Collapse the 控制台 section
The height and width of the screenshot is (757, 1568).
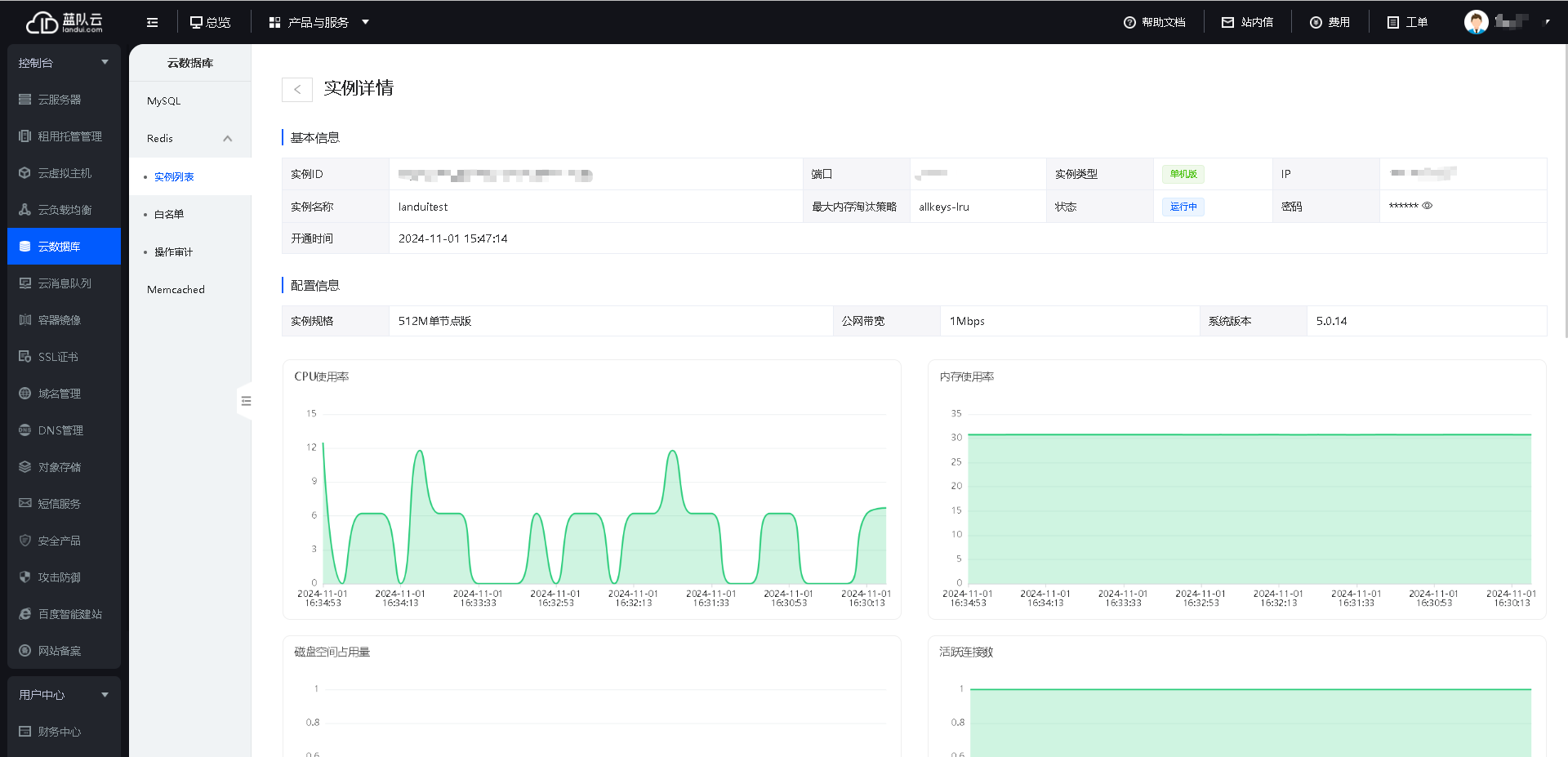(64, 63)
